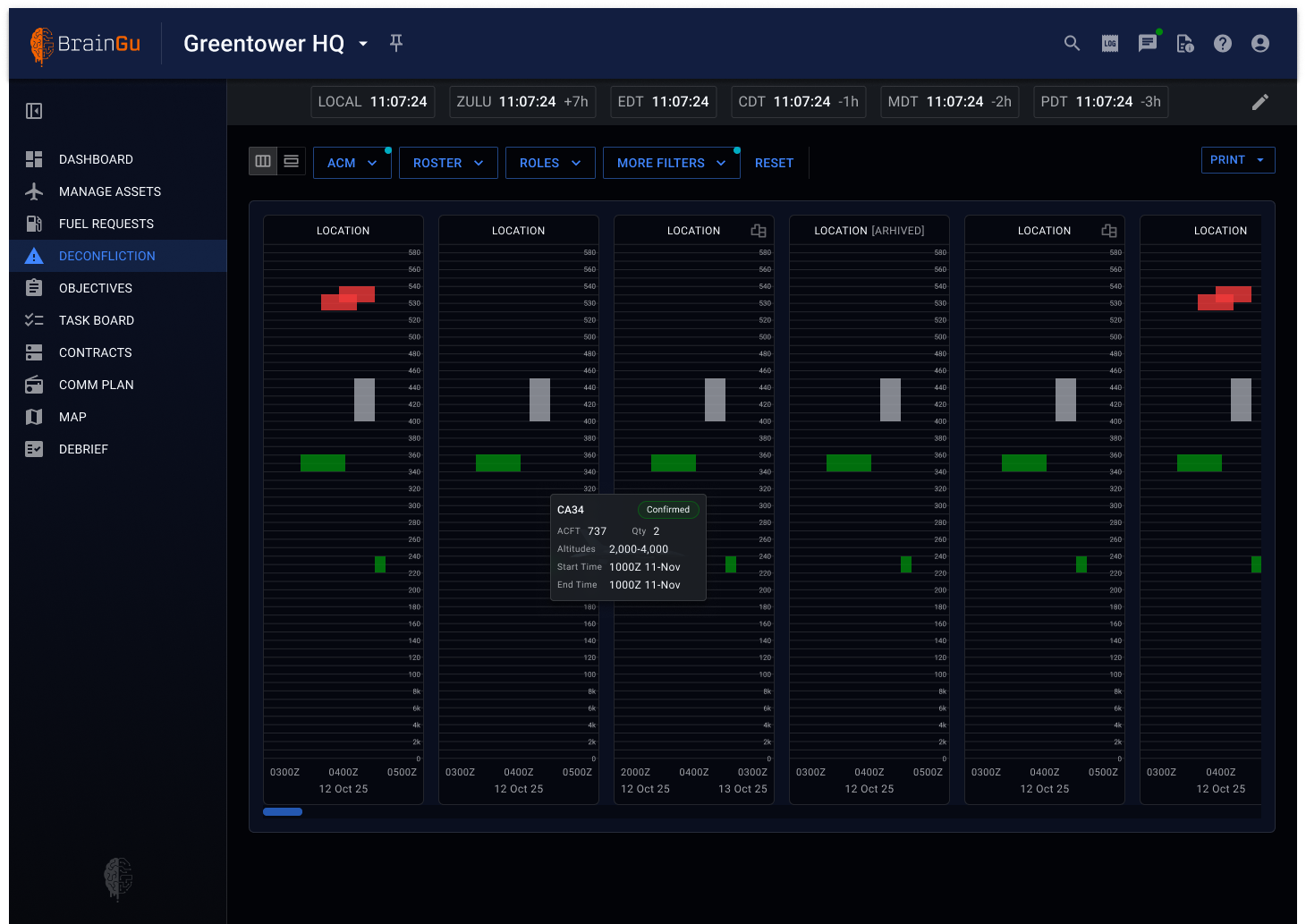Open the user account profile icon
1306x924 pixels.
(1260, 43)
